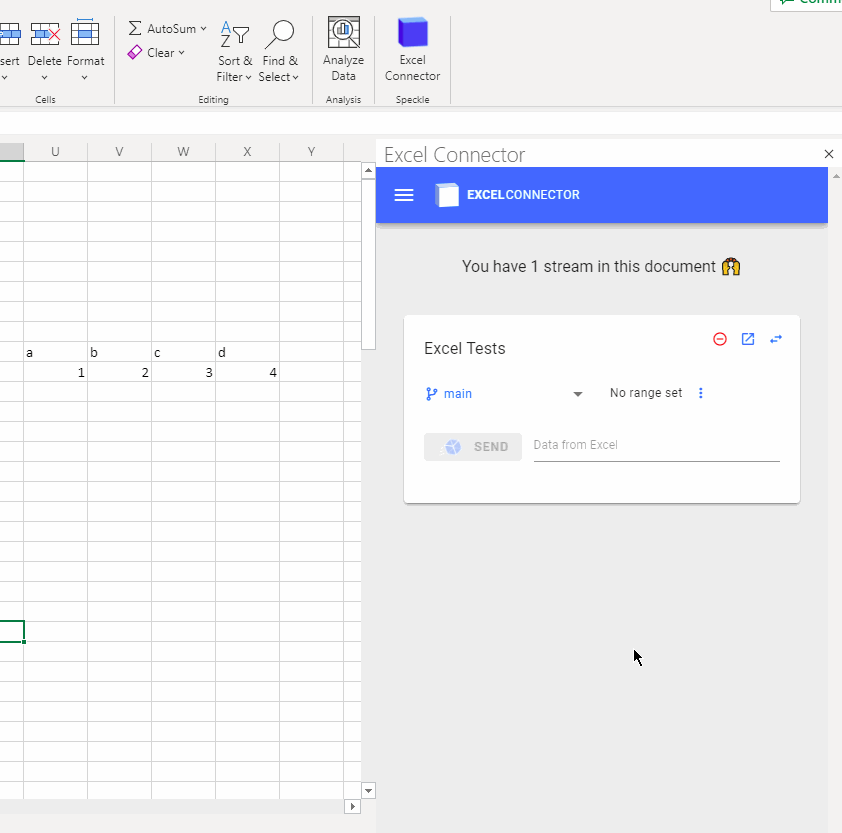Open Sort & Filter menu
The height and width of the screenshot is (833, 842).
pyautogui.click(x=235, y=51)
